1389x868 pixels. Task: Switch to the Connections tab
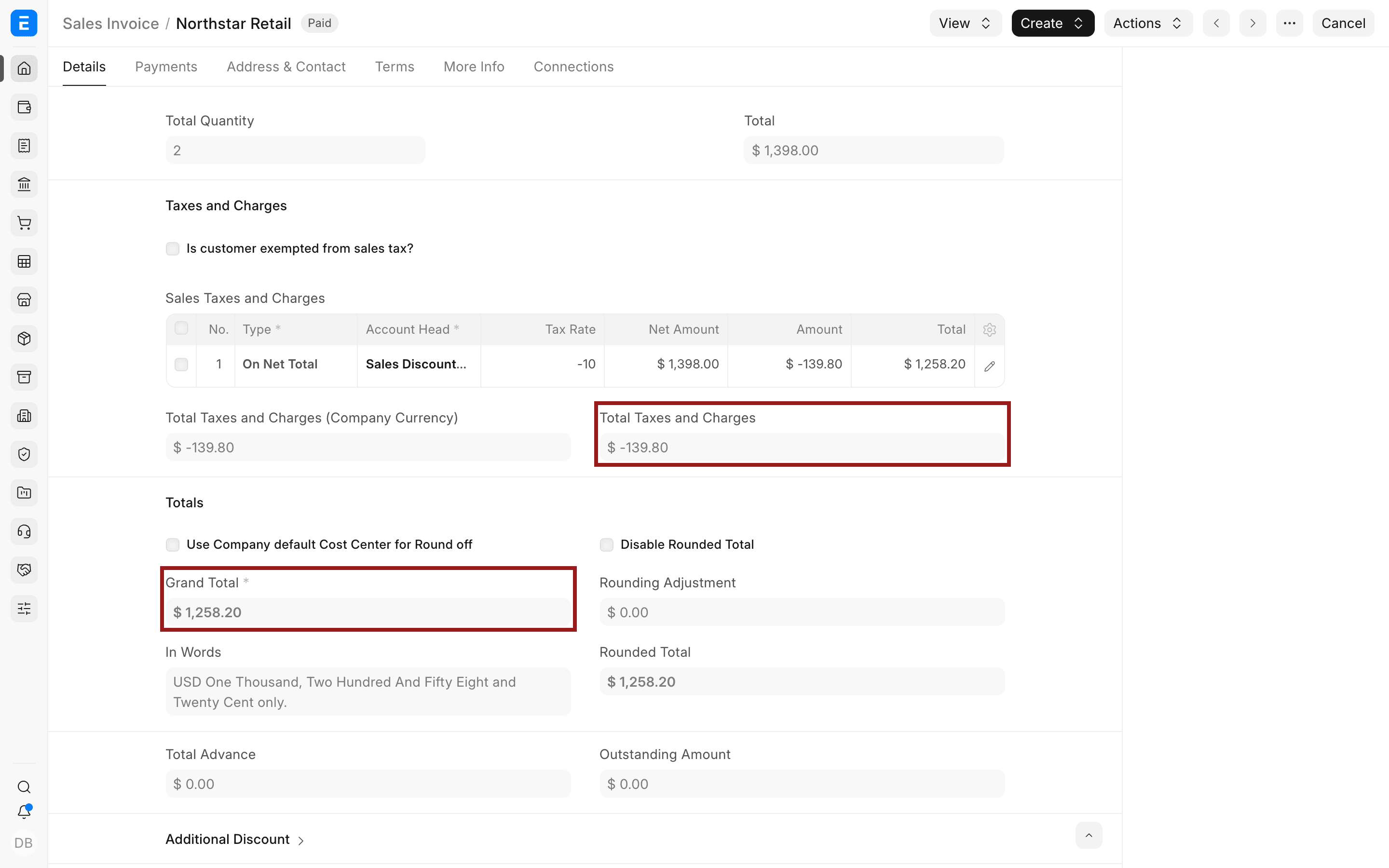click(x=573, y=67)
